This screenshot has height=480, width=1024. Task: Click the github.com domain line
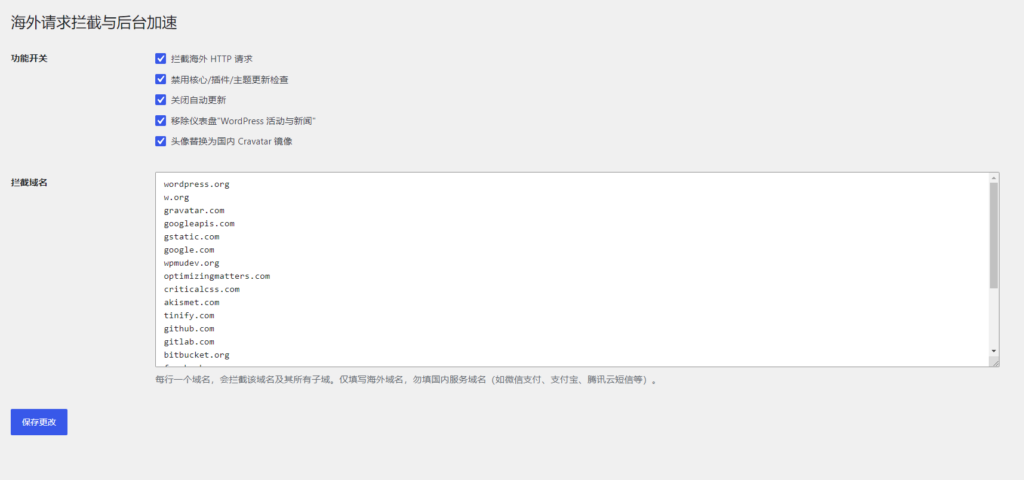coord(189,328)
